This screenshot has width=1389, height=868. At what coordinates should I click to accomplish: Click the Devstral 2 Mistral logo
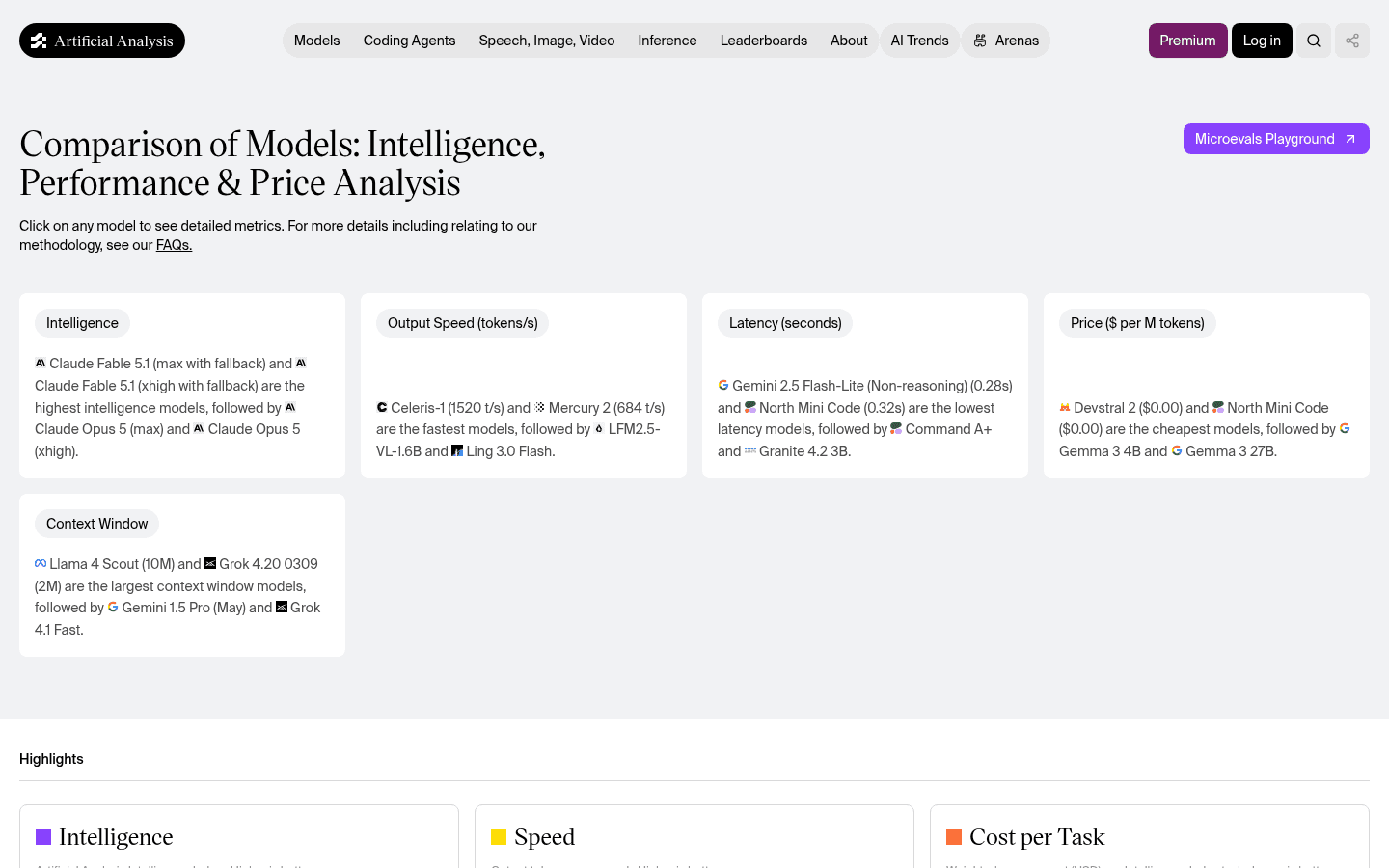[1065, 408]
